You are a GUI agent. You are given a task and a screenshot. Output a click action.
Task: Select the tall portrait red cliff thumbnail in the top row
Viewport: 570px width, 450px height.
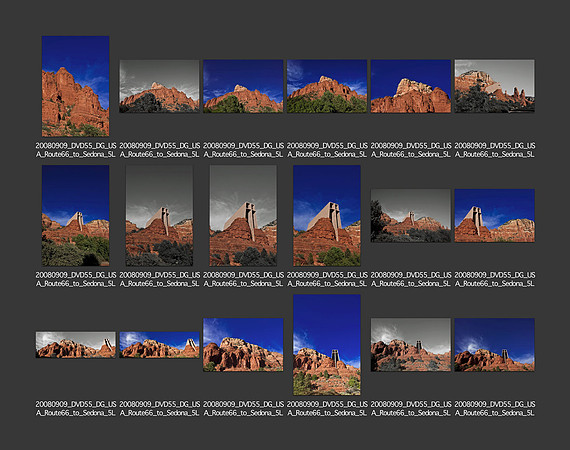coord(75,86)
